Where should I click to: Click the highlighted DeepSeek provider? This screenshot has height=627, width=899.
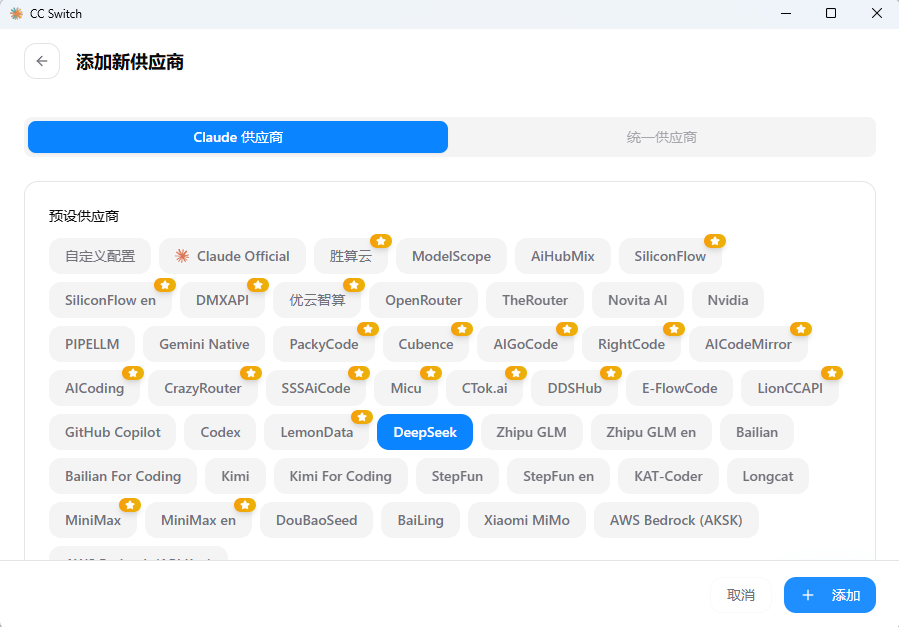pos(425,432)
